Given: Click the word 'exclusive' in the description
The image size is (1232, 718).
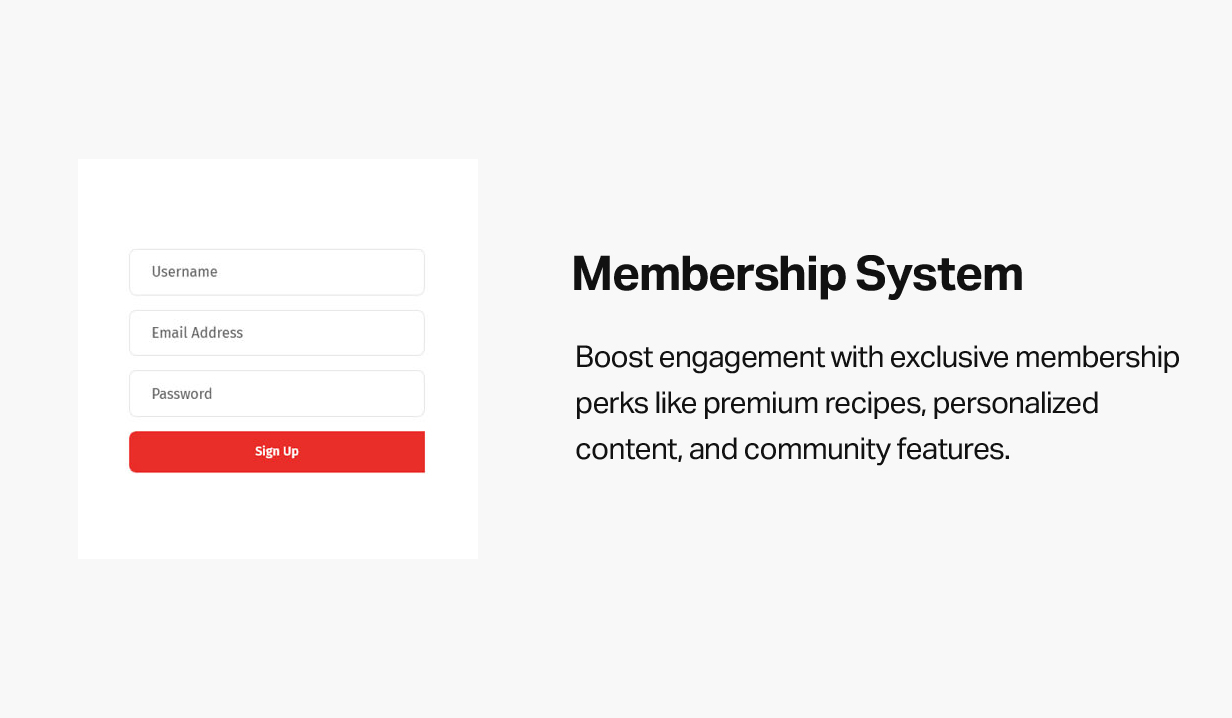Looking at the screenshot, I should pyautogui.click(x=947, y=357).
